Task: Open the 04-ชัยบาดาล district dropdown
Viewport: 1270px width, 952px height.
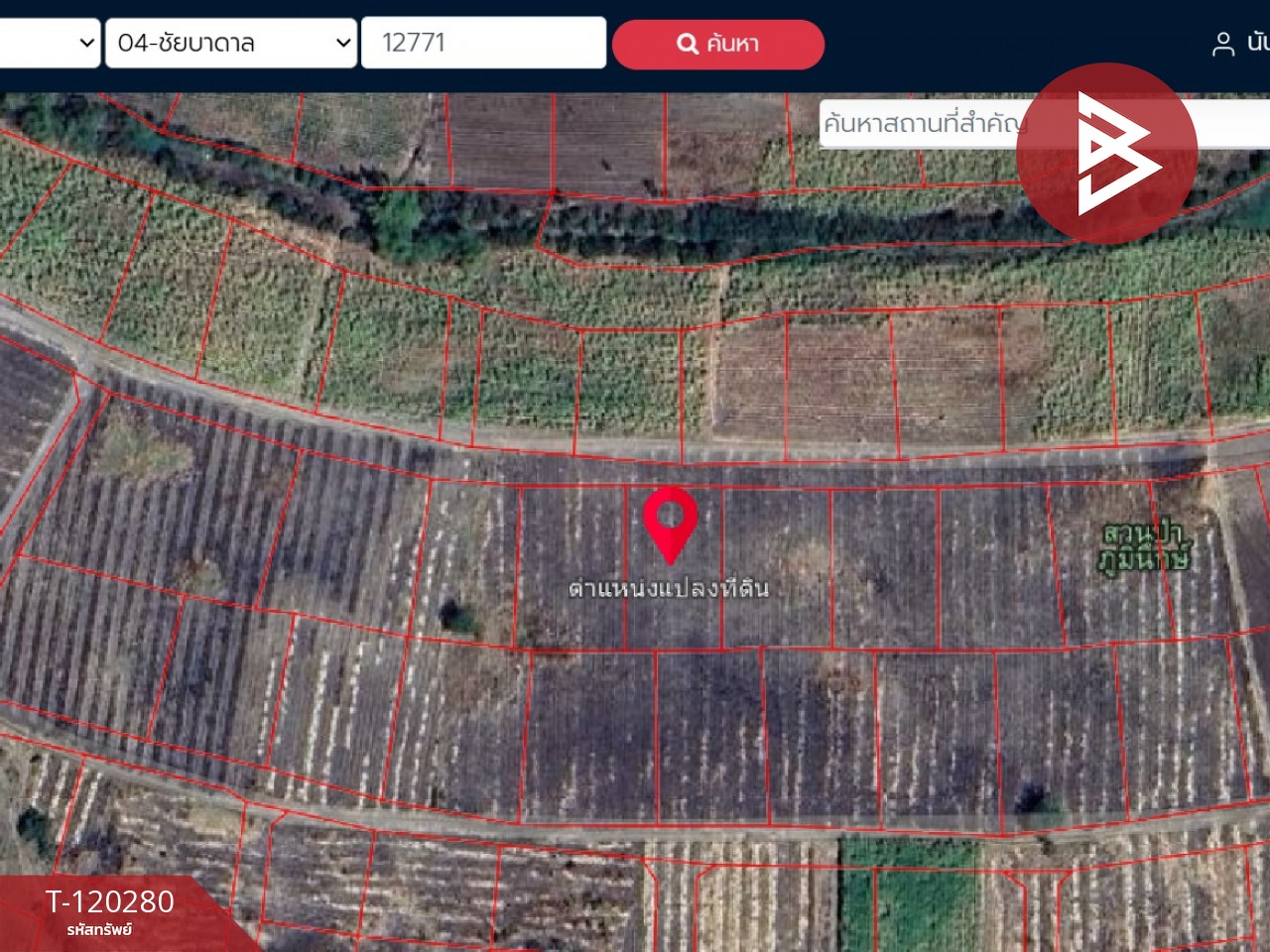Action: [230, 43]
